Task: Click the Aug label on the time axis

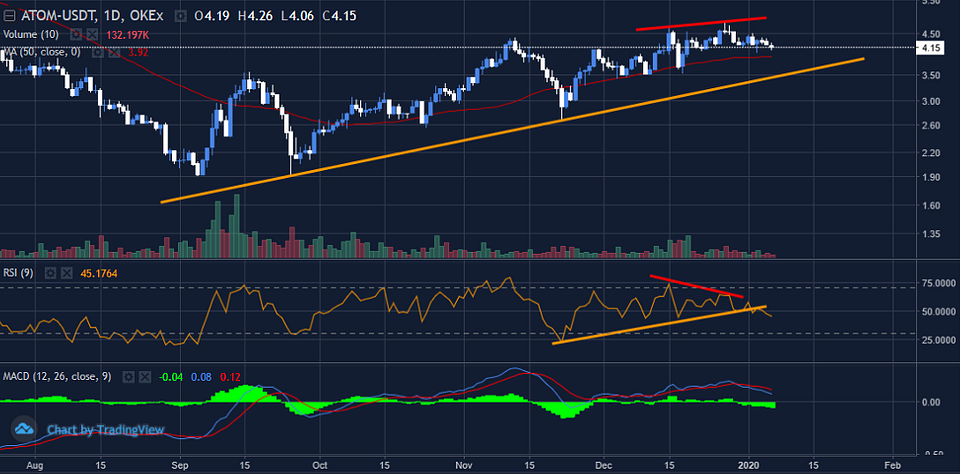Action: point(36,465)
